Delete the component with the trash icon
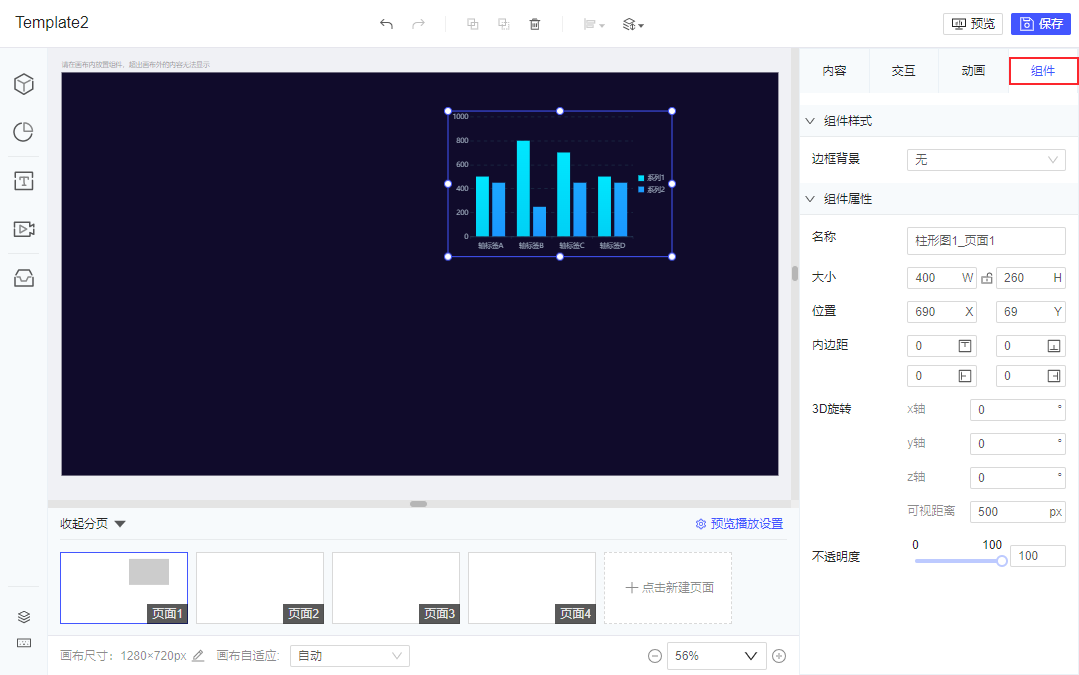The image size is (1079, 675). pos(535,24)
